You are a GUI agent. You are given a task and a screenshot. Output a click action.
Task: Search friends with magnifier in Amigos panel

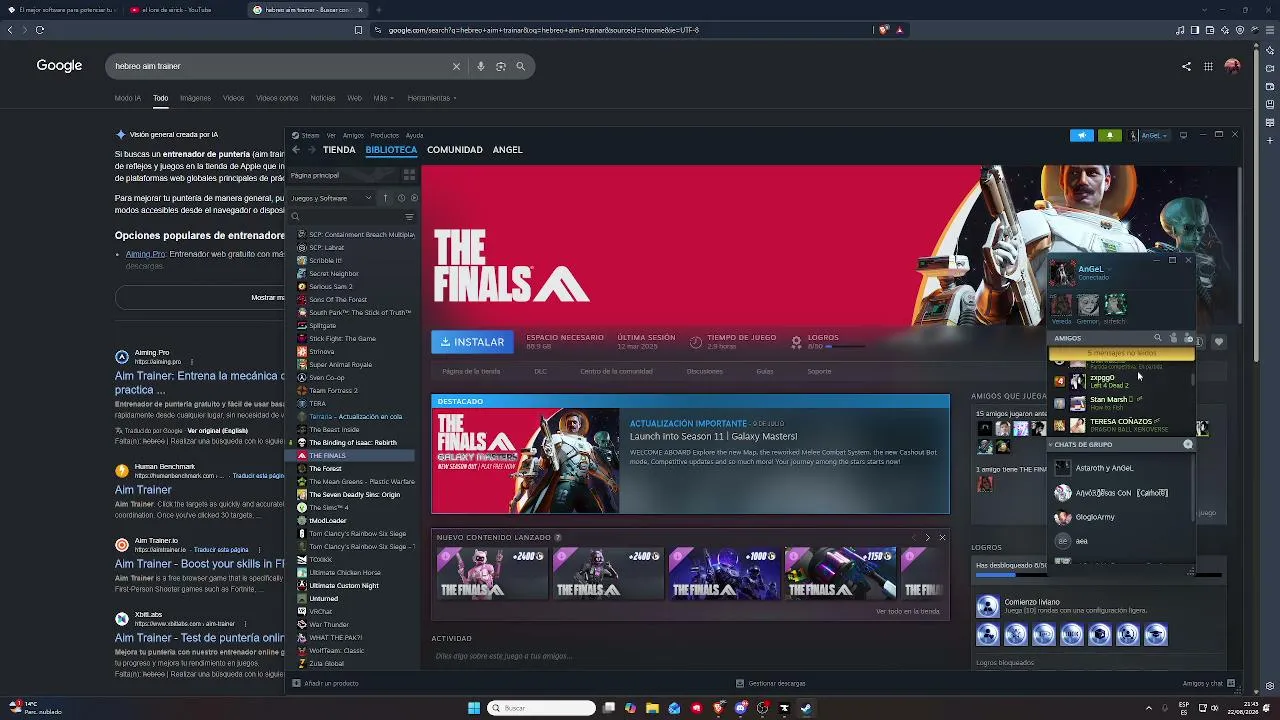tap(1158, 338)
